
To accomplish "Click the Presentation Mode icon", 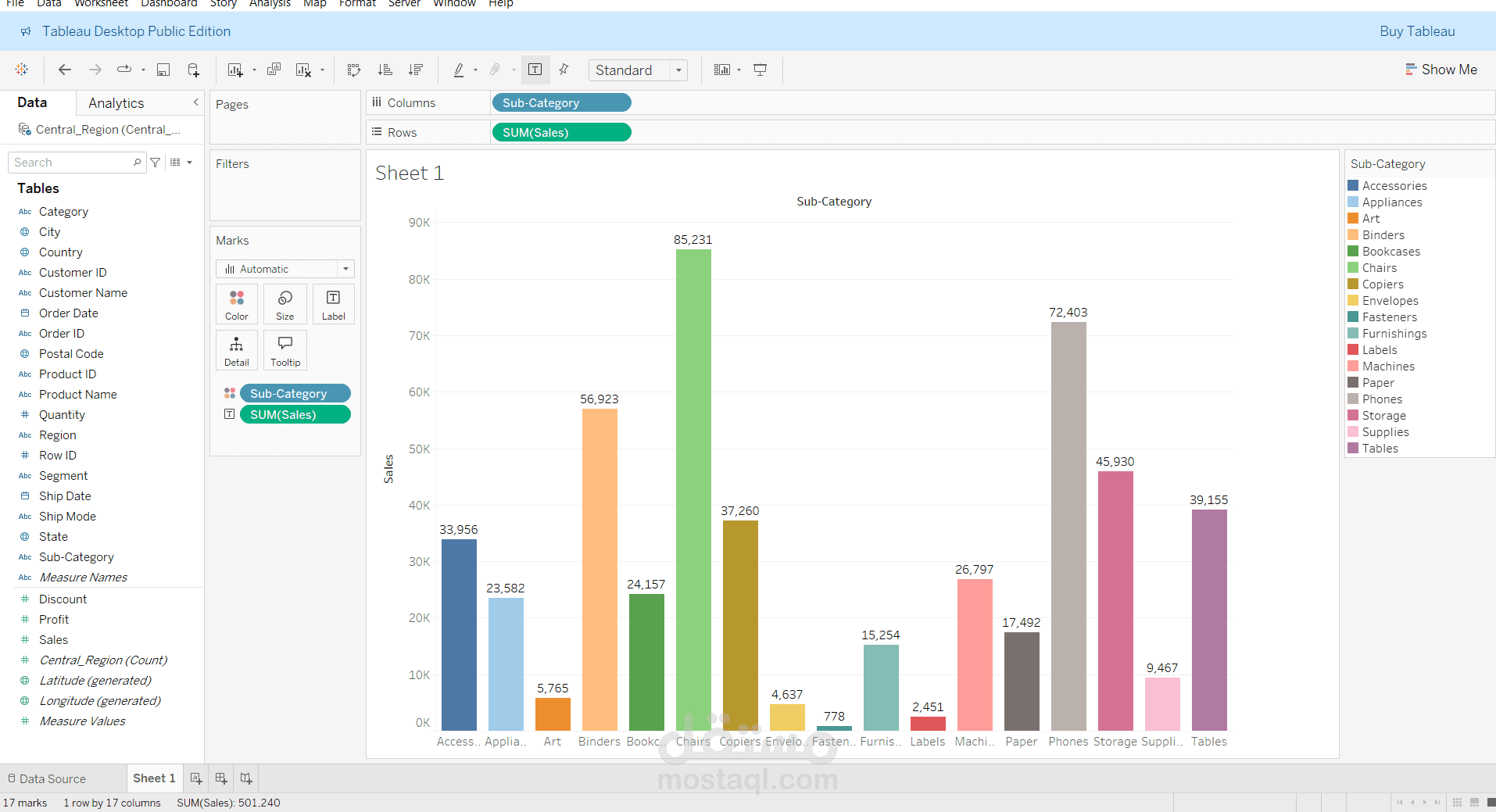I will point(760,70).
